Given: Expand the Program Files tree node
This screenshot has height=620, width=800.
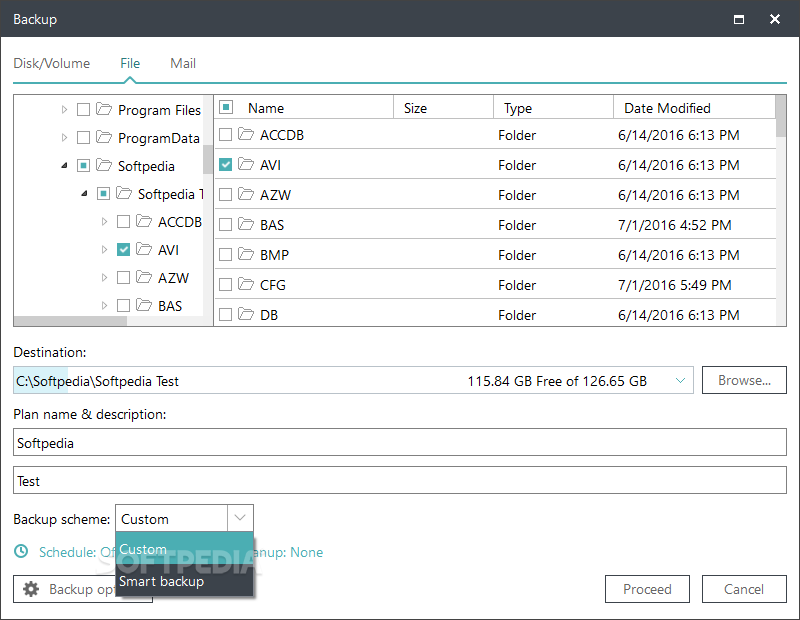Looking at the screenshot, I should [64, 110].
